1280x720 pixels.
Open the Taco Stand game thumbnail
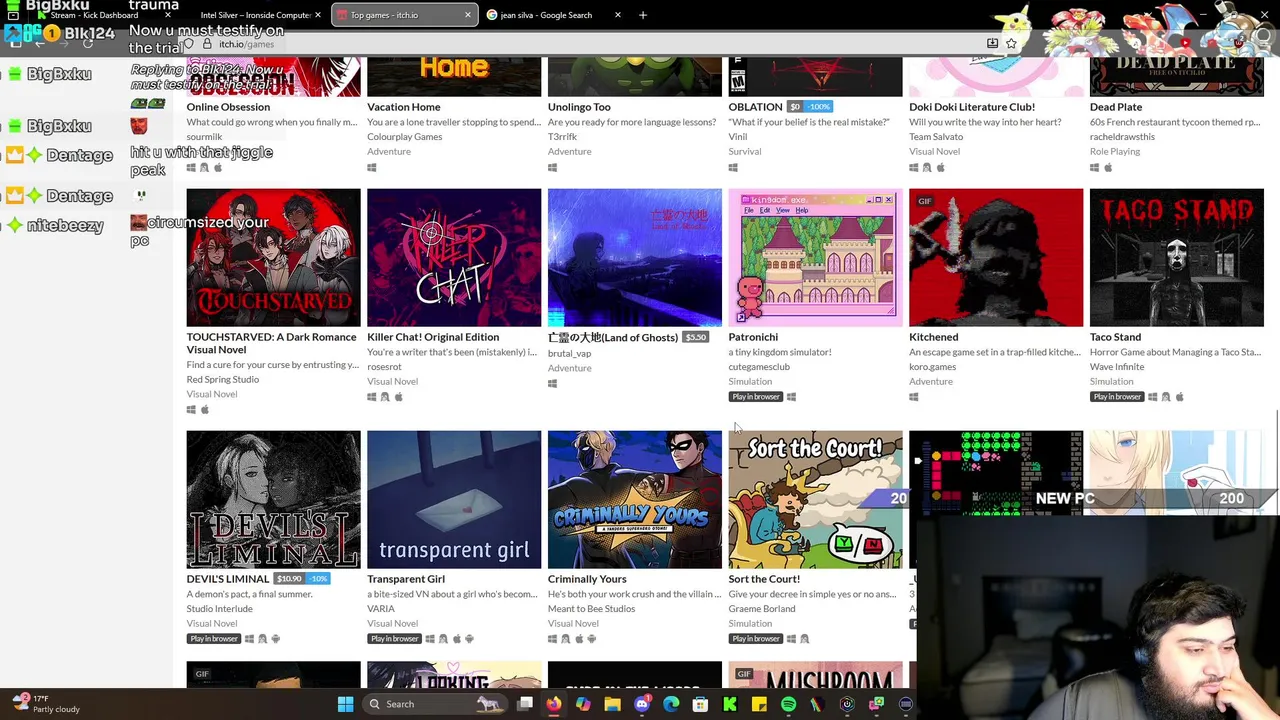pos(1177,258)
